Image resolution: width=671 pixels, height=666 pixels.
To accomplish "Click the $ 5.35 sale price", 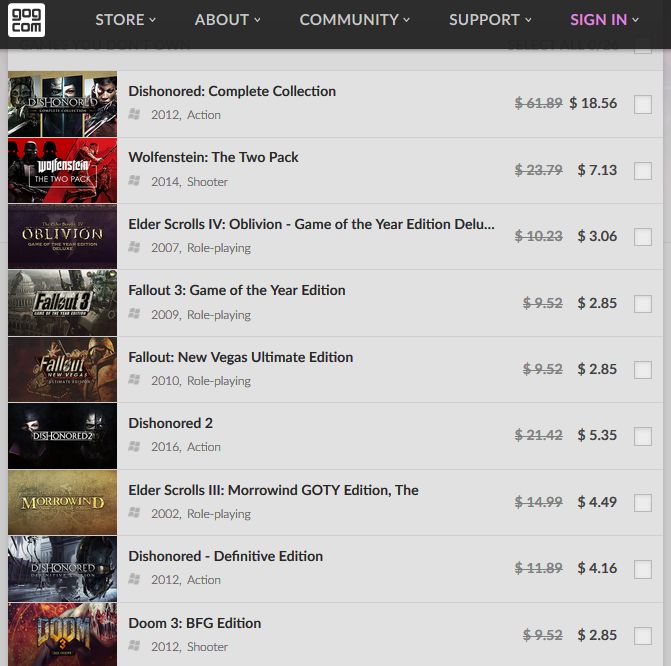I will click(x=597, y=435).
